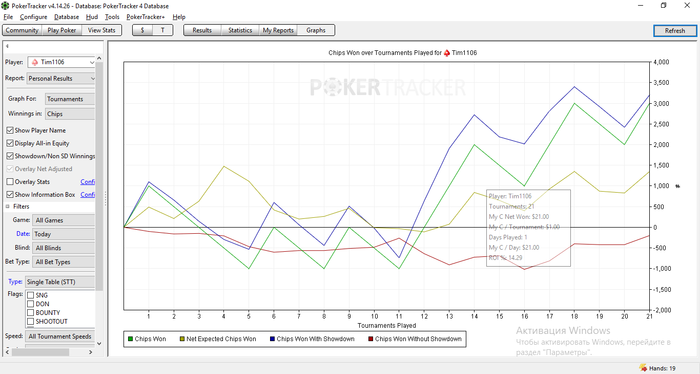Screen dimensions: 700x374
Task: Click the Type filter label
Action: [15, 282]
